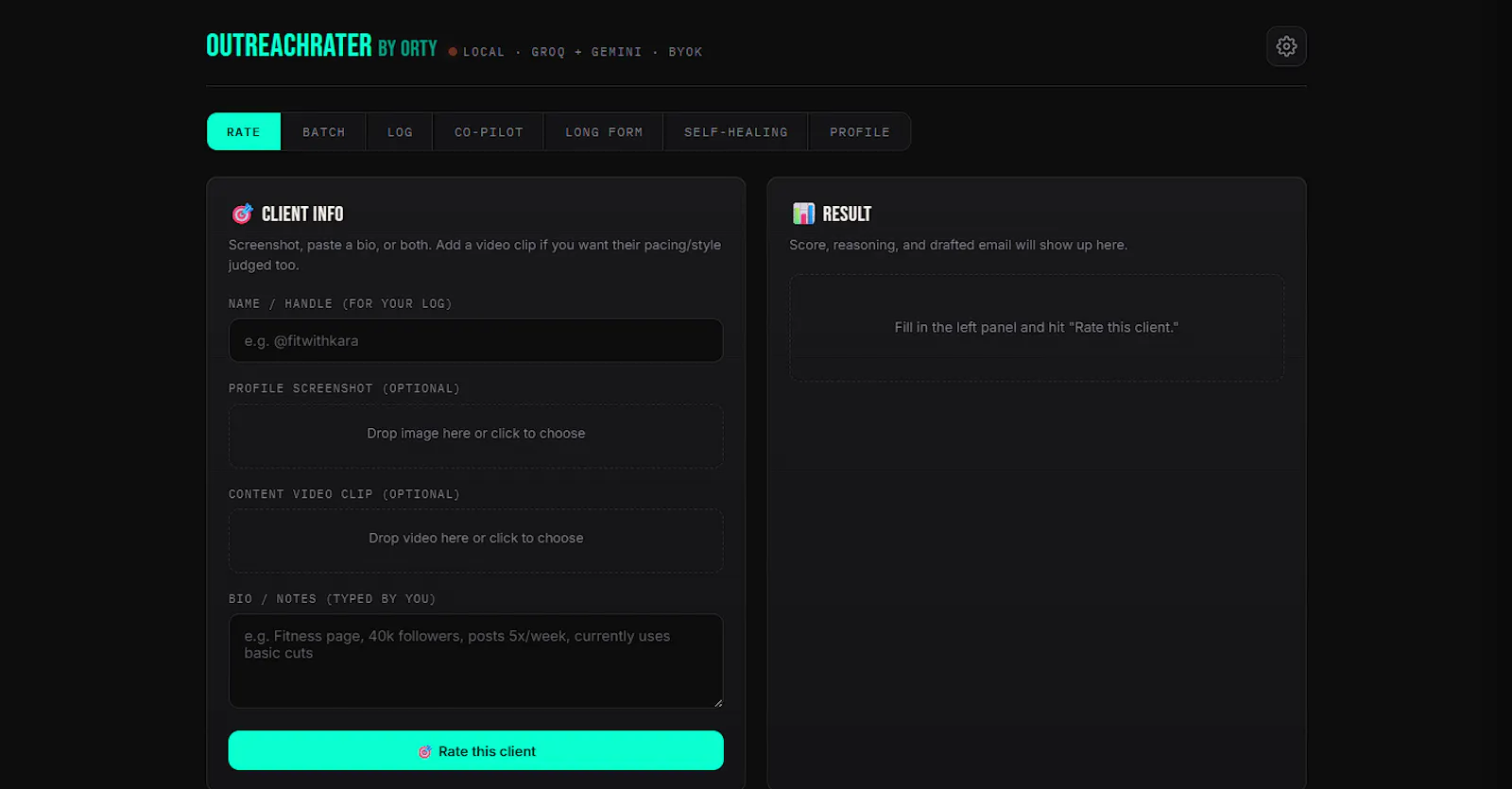The image size is (1512, 789).
Task: Click the bar chart icon beside Result
Action: point(803,214)
